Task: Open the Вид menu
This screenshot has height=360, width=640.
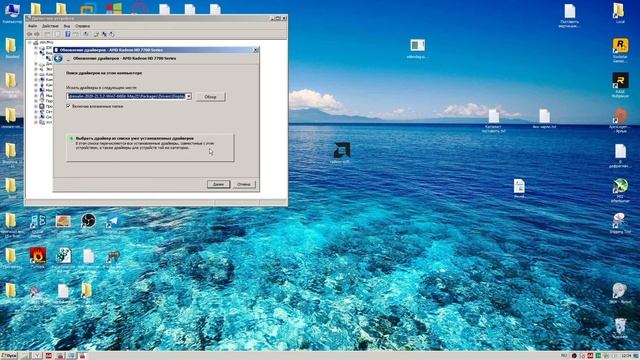Action: click(x=67, y=26)
